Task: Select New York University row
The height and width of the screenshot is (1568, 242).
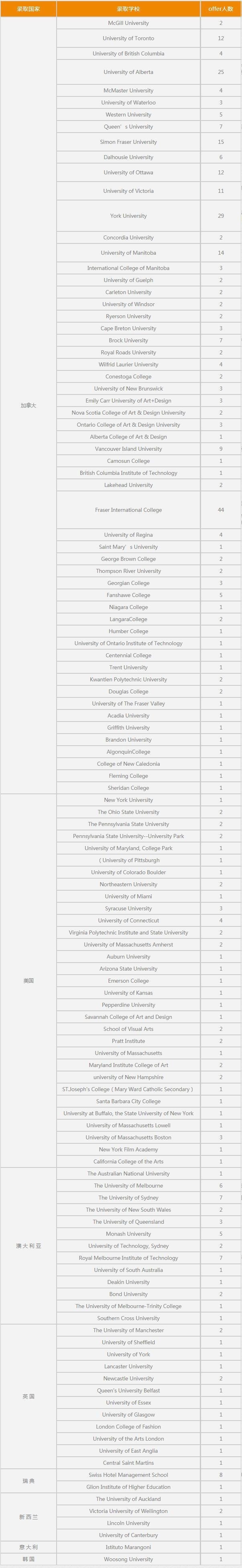Action: [x=128, y=800]
